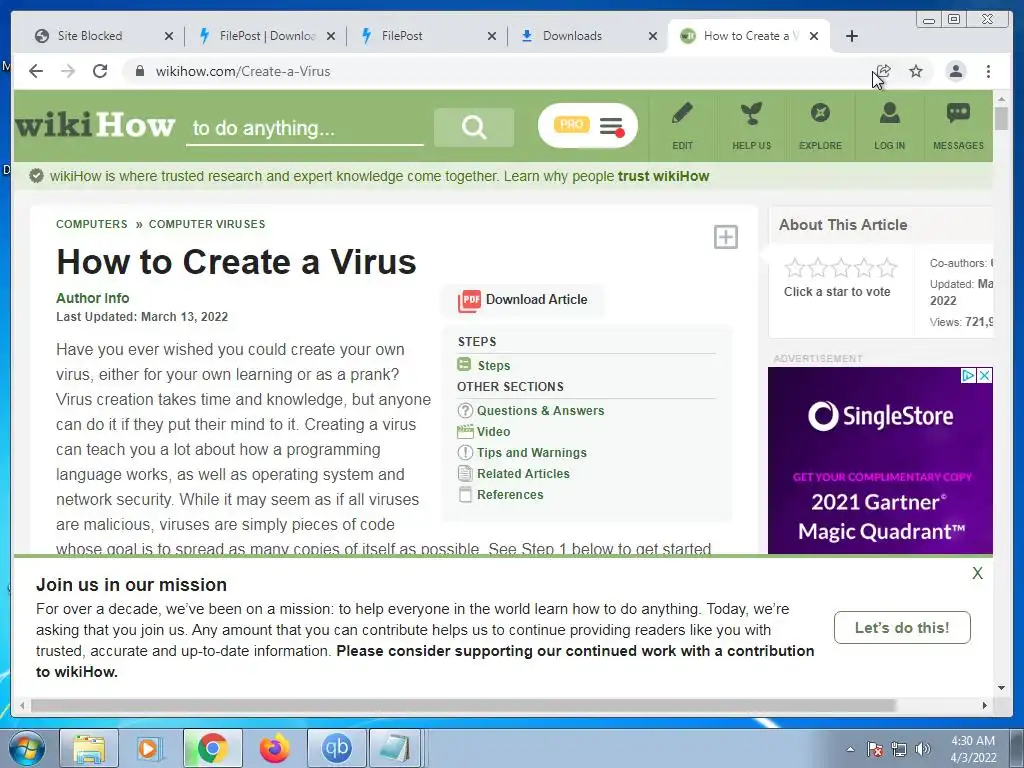Open the Windows Start menu
The image size is (1024, 768).
27,748
